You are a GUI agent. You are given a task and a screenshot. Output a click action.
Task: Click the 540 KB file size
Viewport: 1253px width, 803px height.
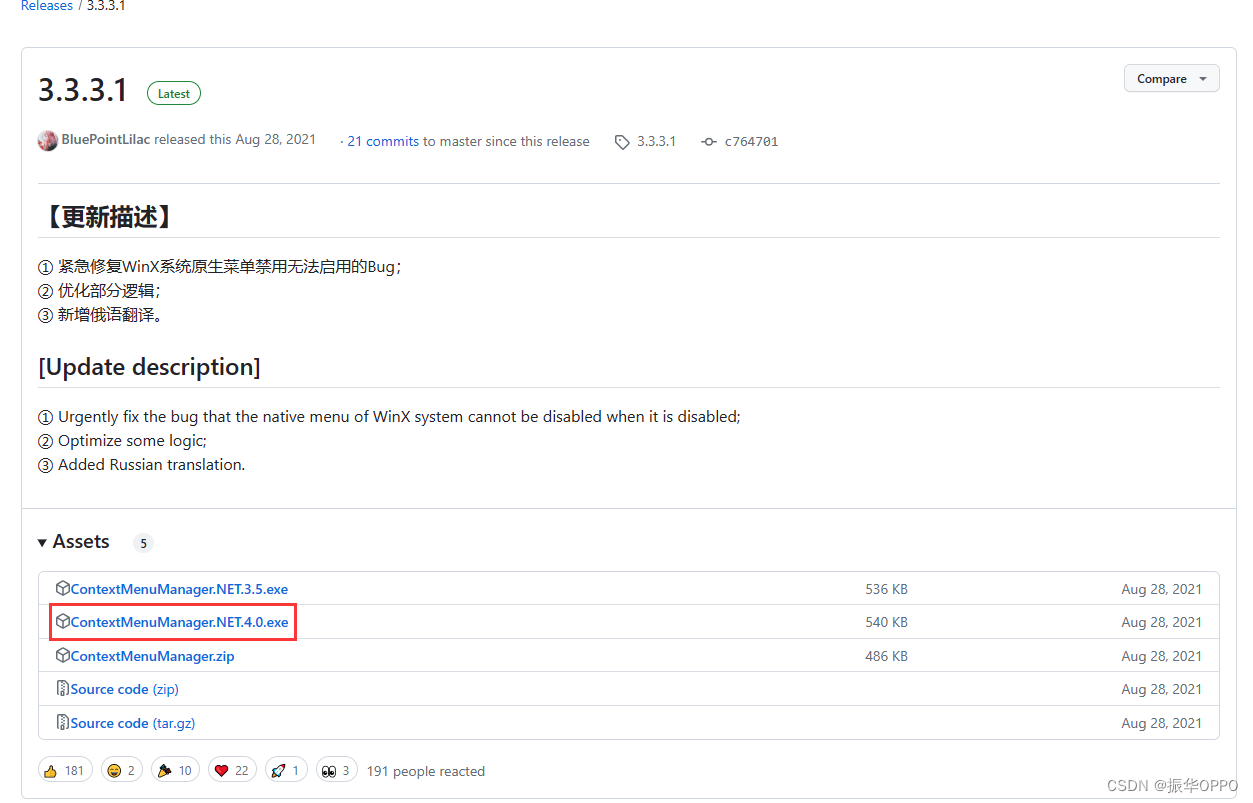coord(886,623)
